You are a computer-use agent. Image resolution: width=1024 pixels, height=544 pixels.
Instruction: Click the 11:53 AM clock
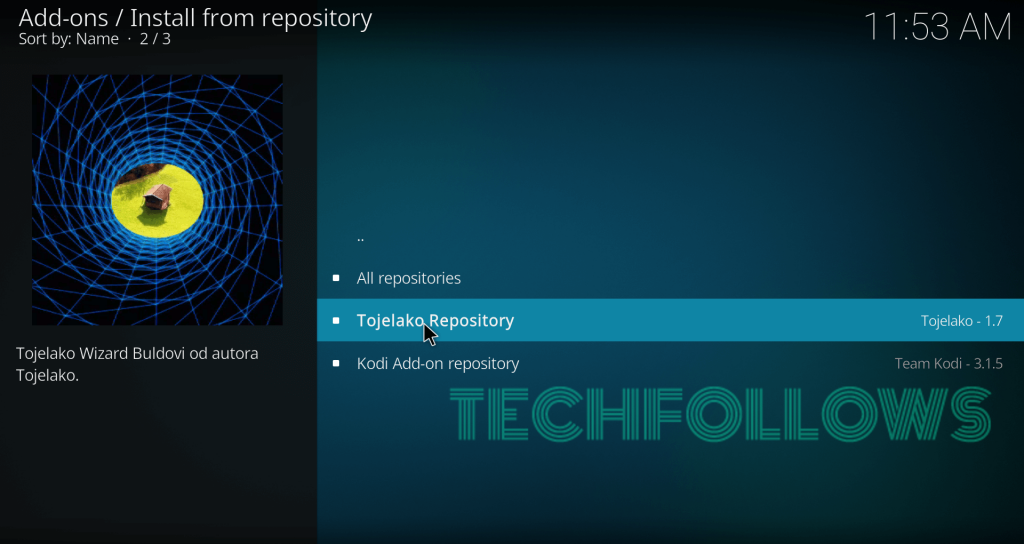click(x=938, y=27)
